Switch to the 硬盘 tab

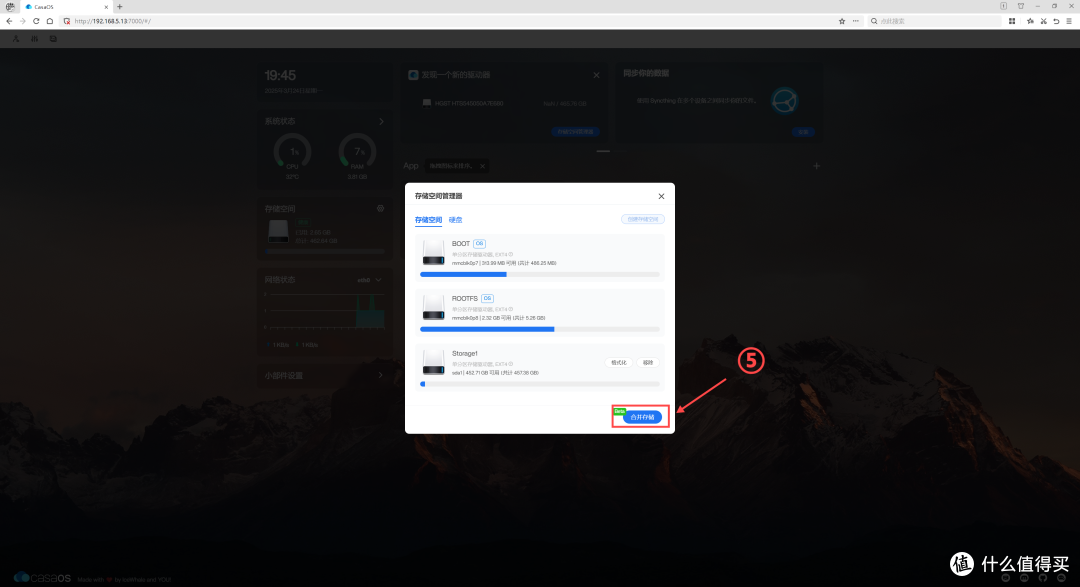(x=455, y=220)
